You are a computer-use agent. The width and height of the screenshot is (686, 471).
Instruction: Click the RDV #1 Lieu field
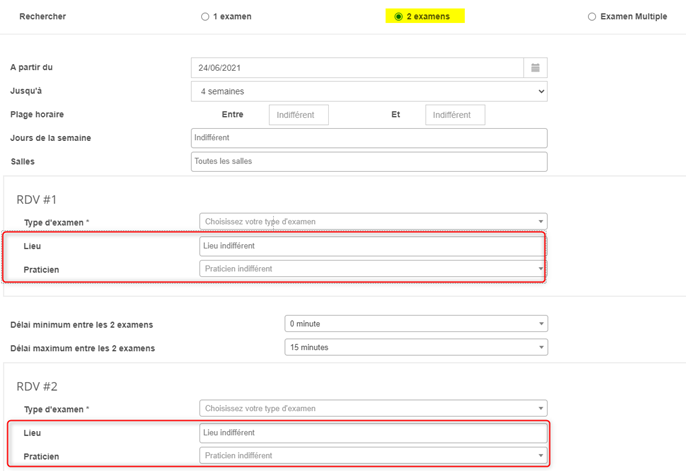click(372, 245)
